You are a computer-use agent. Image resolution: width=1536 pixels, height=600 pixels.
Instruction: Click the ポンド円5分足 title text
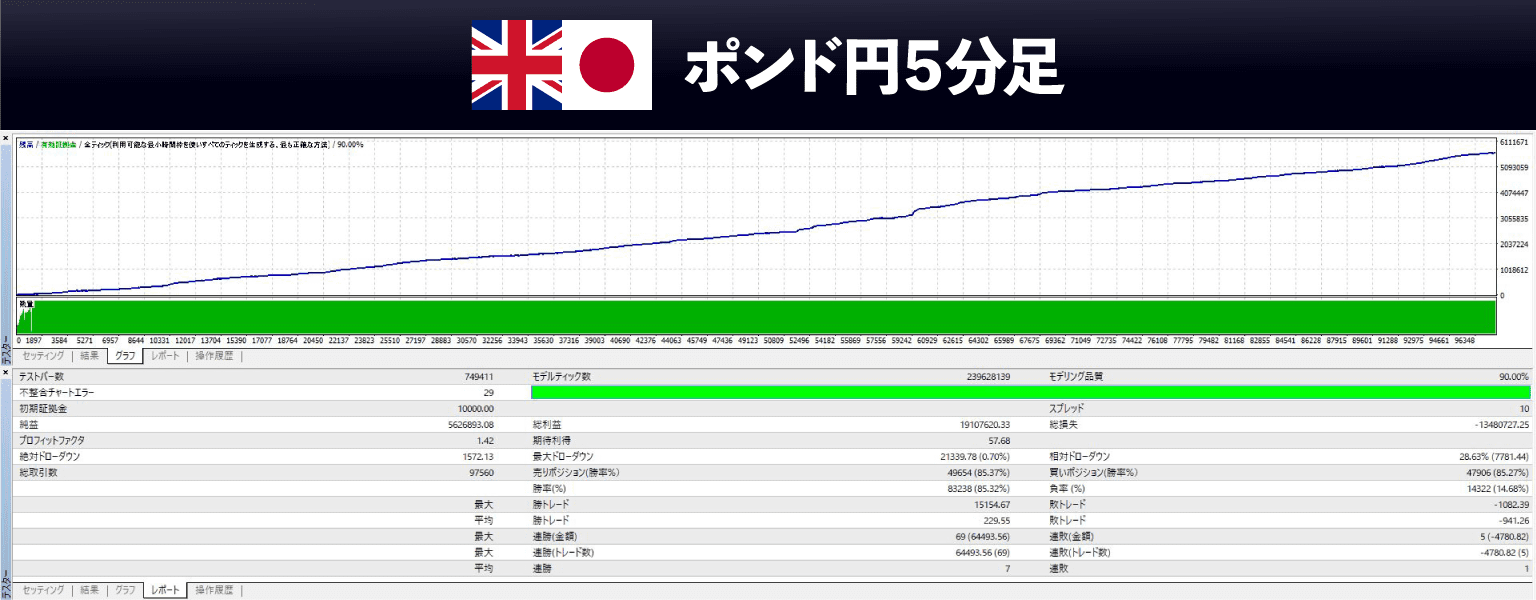(870, 66)
